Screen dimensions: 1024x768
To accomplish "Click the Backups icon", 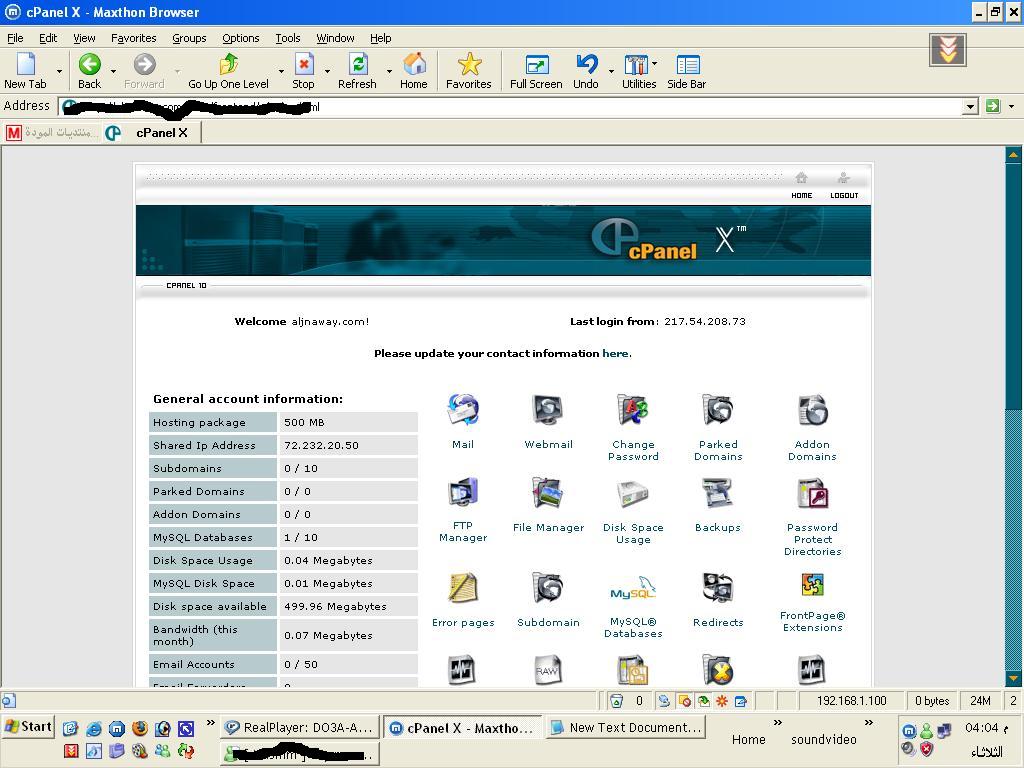I will [x=718, y=494].
